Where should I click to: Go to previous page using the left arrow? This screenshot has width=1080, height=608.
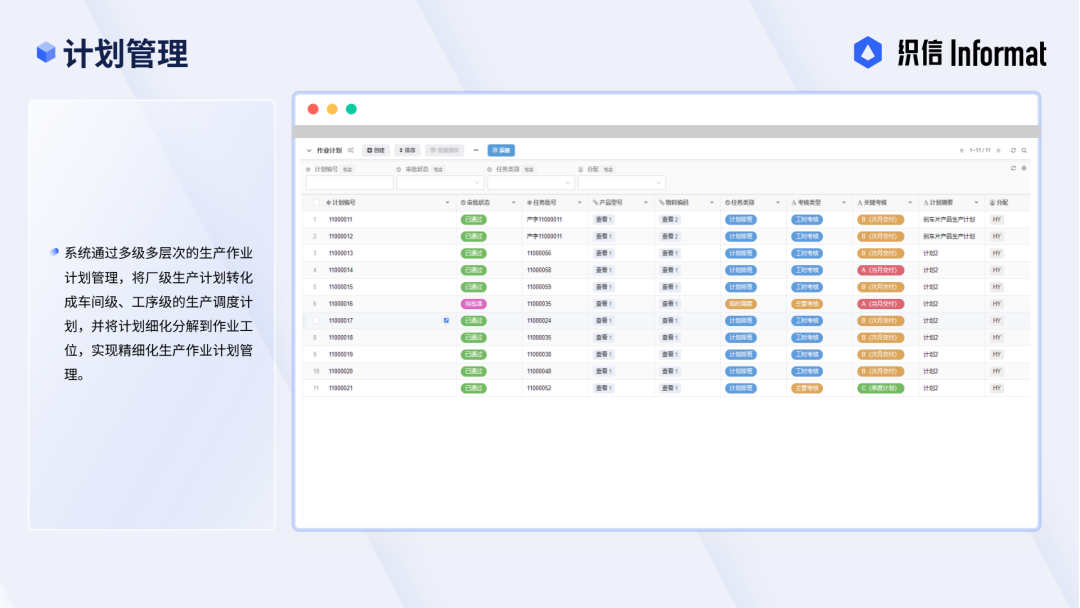click(x=962, y=150)
